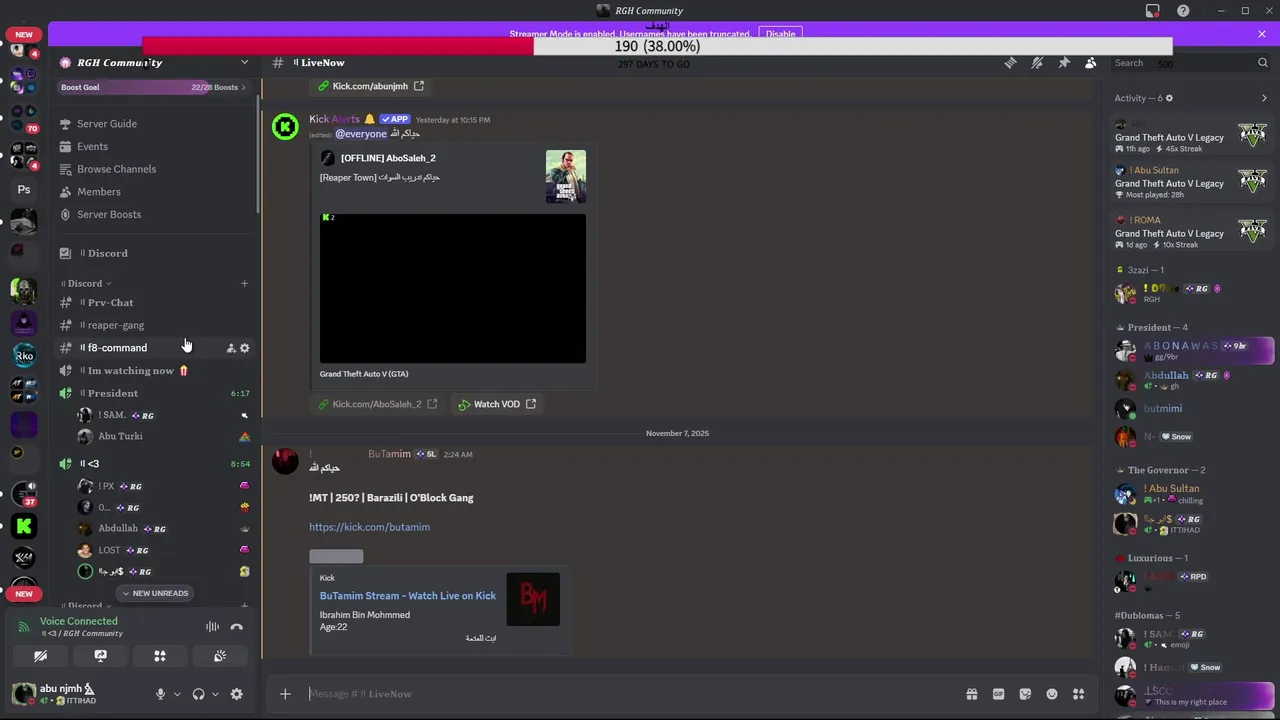Open Boost Goal progress details
Screen dimensions: 1280x720
154,87
